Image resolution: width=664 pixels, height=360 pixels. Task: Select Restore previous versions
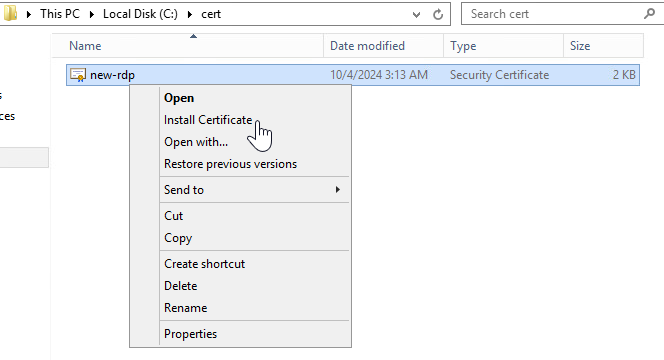pyautogui.click(x=230, y=164)
